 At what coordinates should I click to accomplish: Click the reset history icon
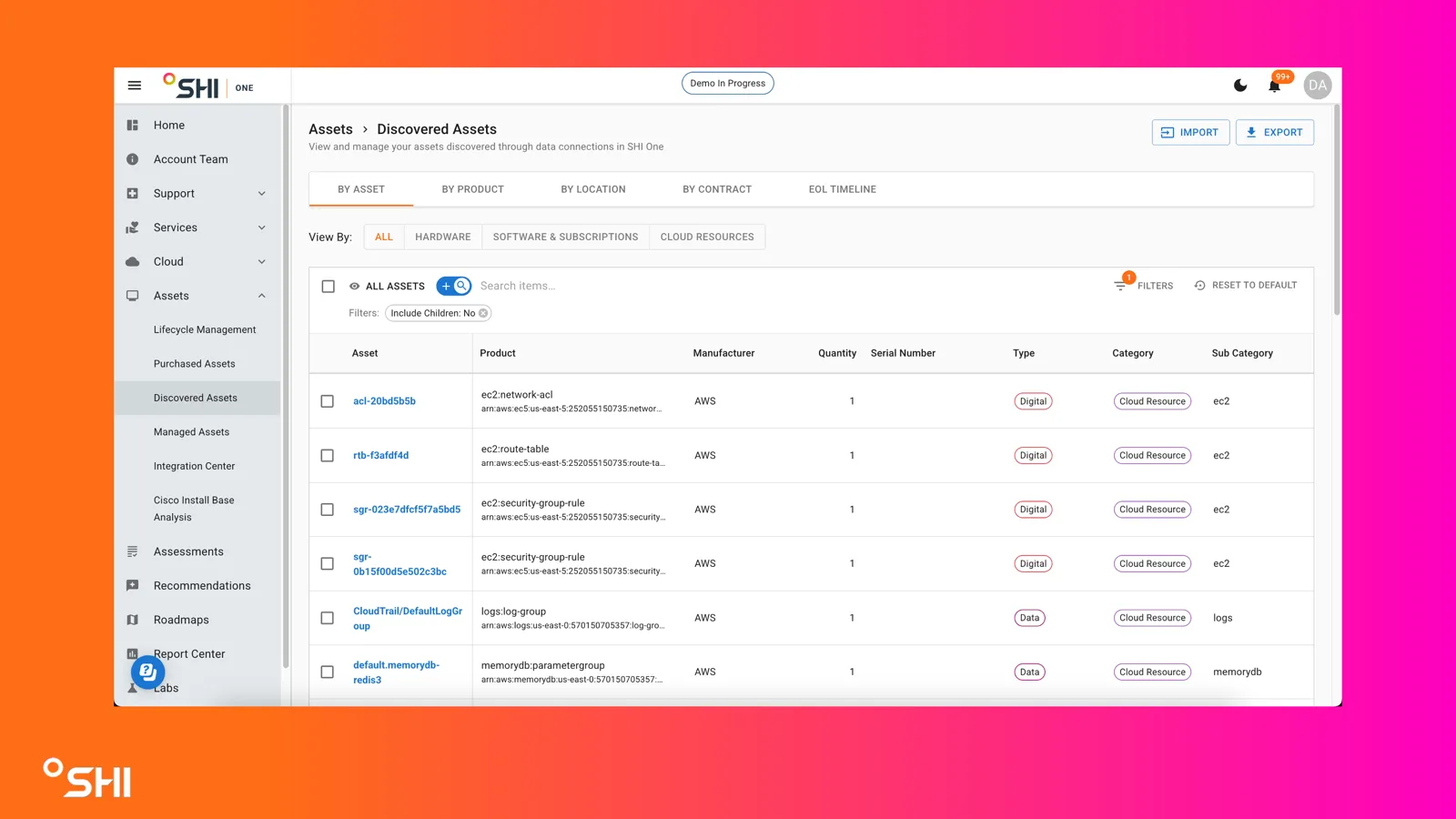1199,286
